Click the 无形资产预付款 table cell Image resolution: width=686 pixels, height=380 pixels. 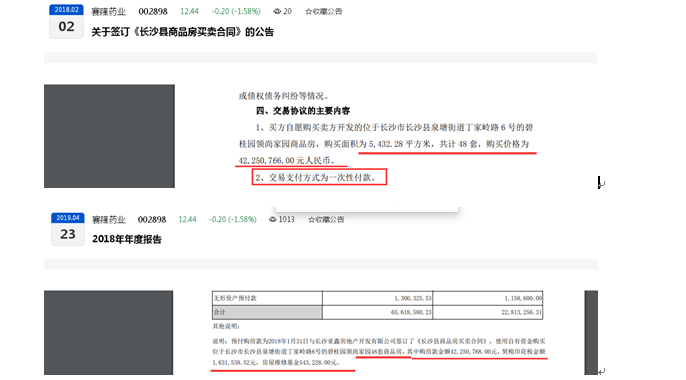coord(267,298)
